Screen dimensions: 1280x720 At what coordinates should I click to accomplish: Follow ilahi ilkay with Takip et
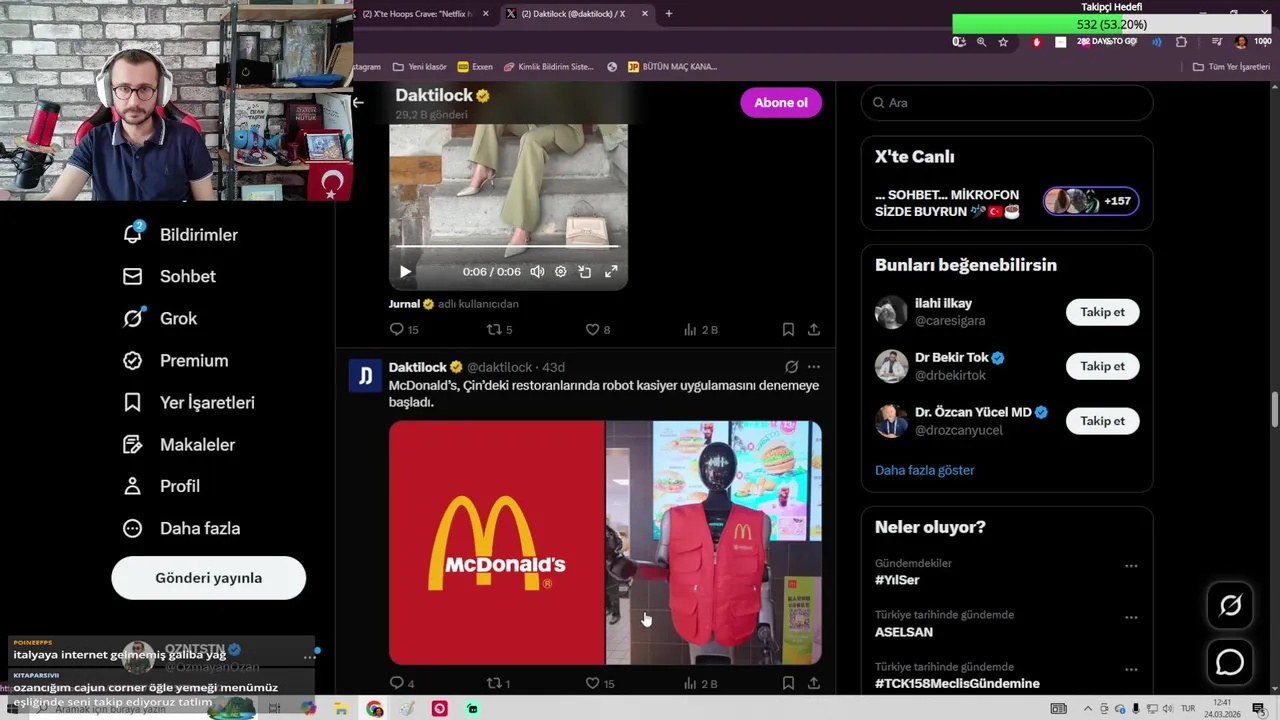pyautogui.click(x=1102, y=312)
